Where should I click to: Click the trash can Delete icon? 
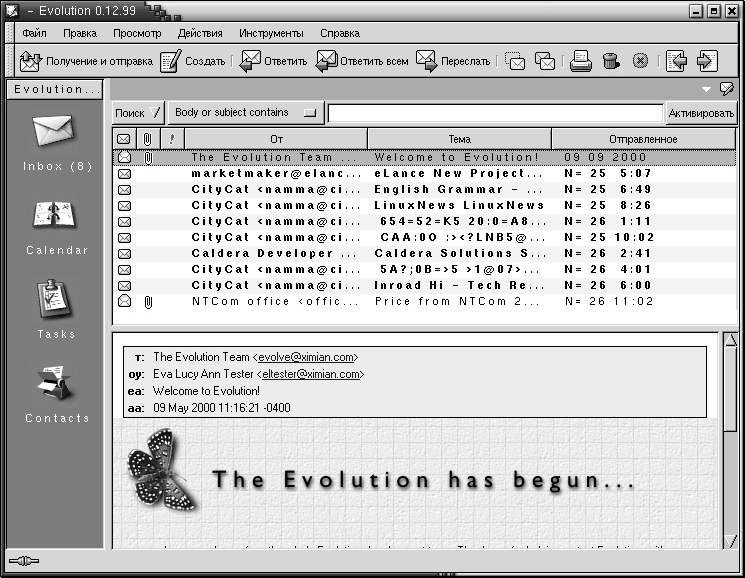(x=610, y=61)
